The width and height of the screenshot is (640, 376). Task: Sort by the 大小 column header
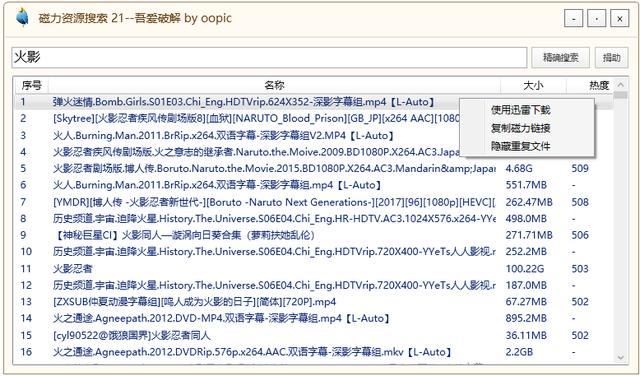[x=533, y=85]
